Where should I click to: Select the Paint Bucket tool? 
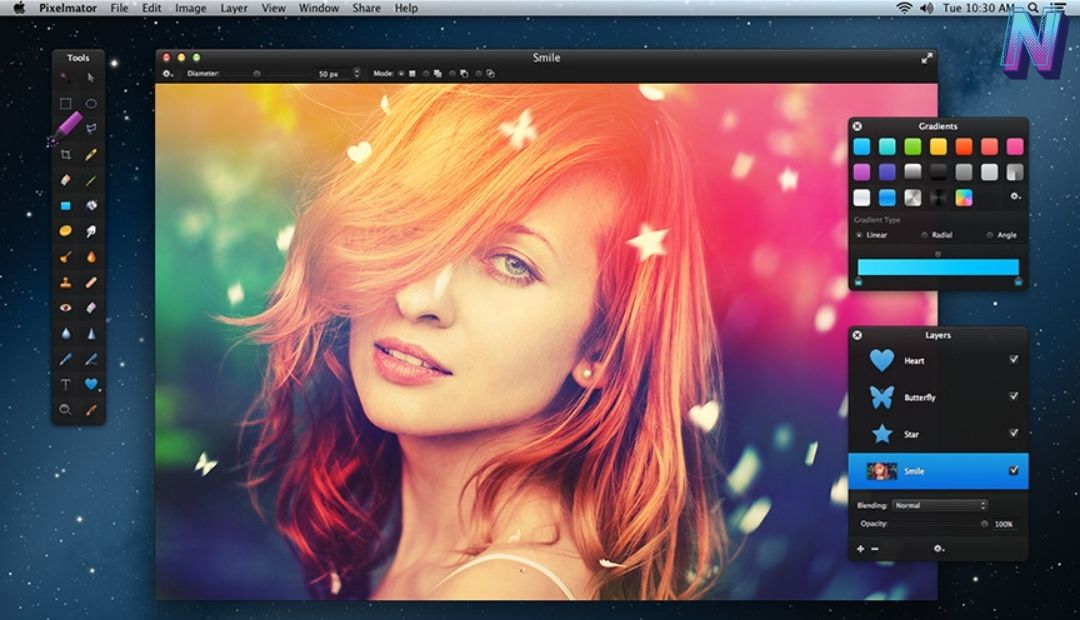click(91, 205)
